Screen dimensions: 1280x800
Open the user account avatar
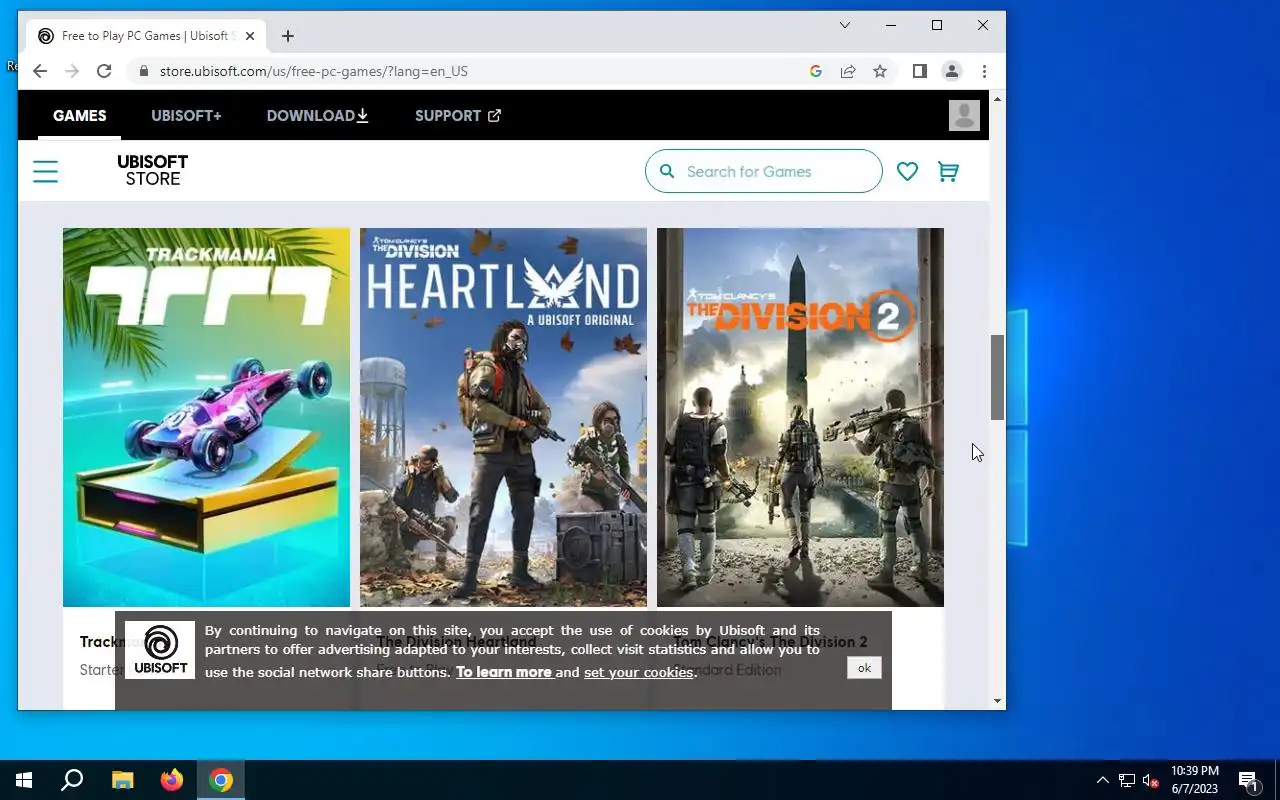coord(964,115)
